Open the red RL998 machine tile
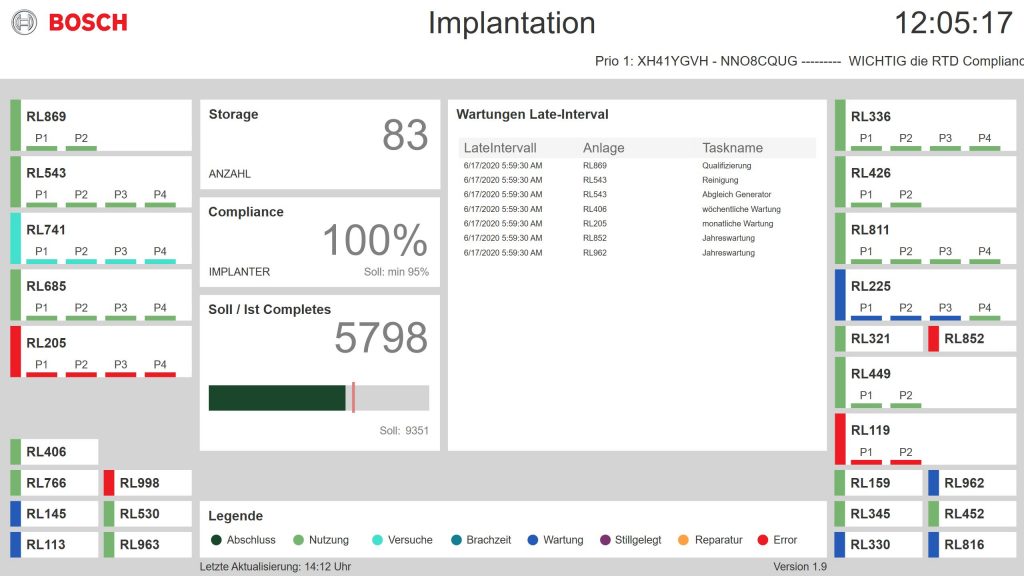 click(x=146, y=483)
